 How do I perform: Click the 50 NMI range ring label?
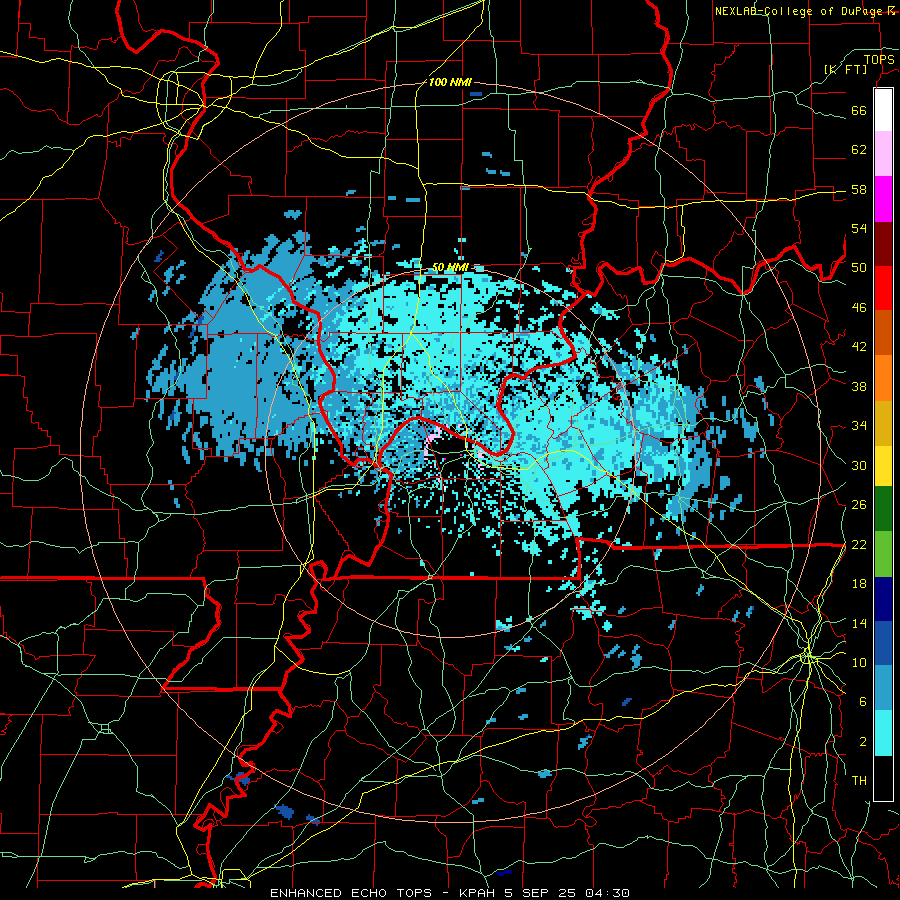450,267
